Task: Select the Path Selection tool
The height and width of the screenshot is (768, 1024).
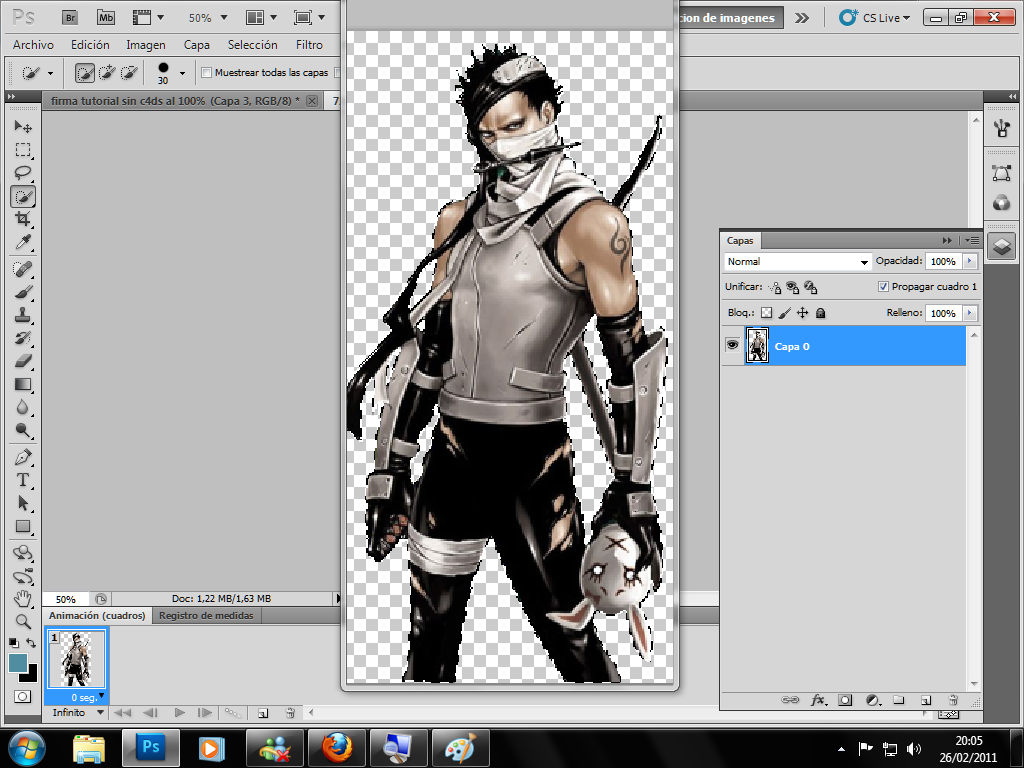Action: click(23, 503)
